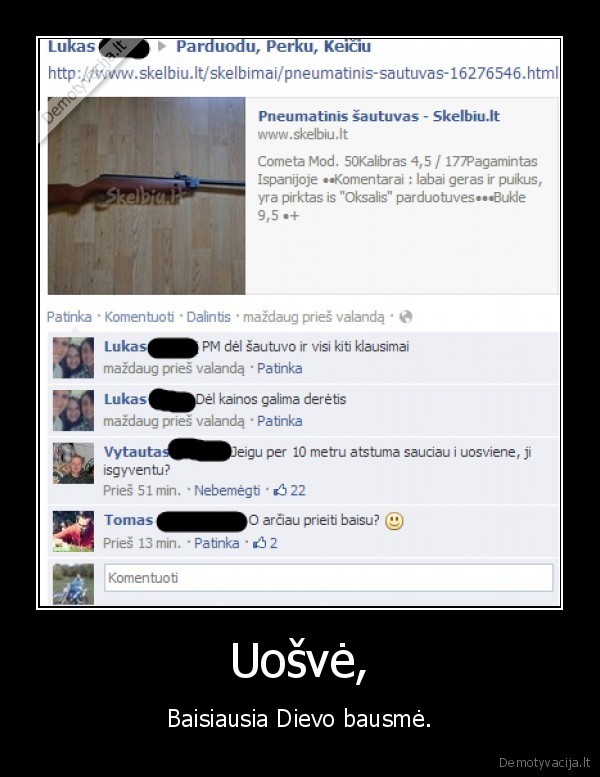Open Vytautas's profile picture

point(73,463)
